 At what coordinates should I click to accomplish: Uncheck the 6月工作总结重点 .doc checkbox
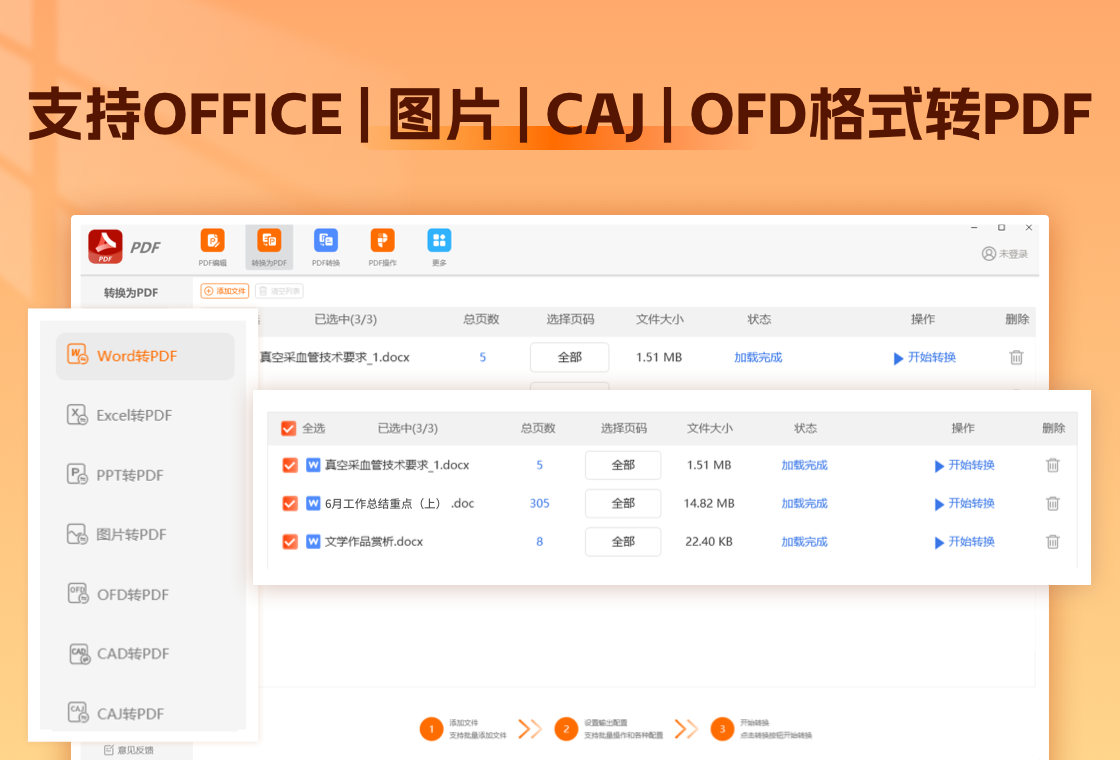click(x=290, y=504)
